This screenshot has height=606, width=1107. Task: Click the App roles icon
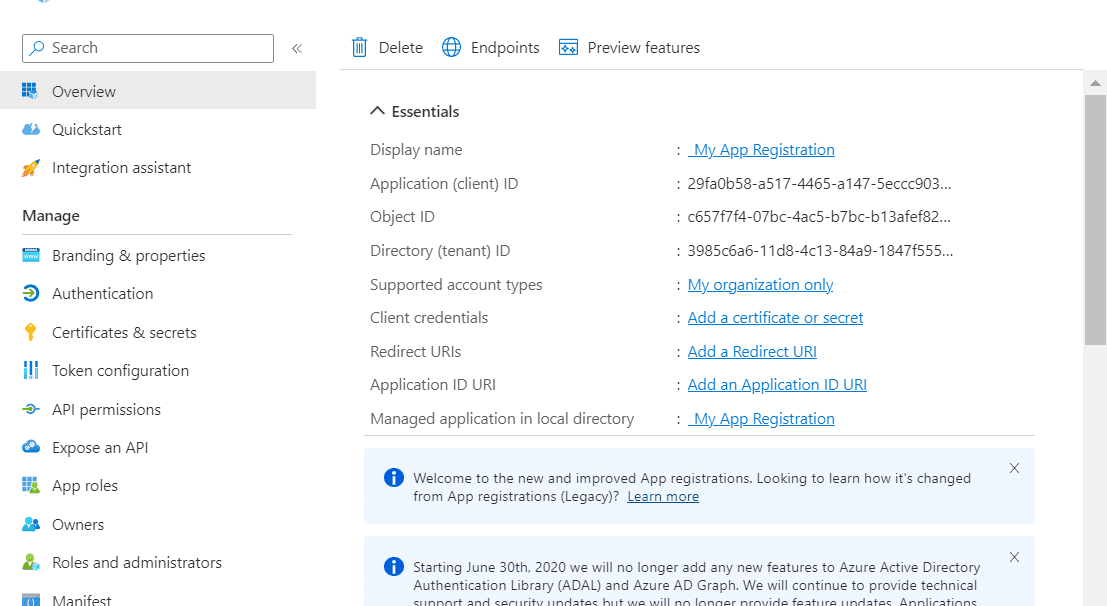(x=30, y=485)
